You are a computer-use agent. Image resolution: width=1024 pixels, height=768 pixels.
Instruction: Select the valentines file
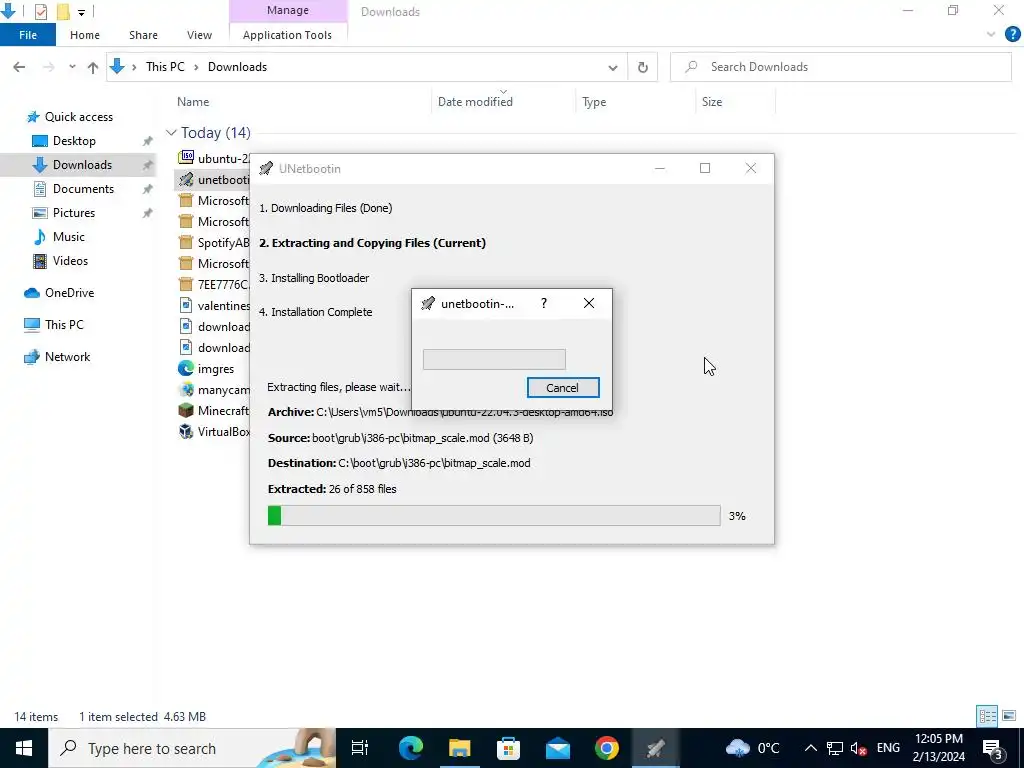[x=223, y=306]
